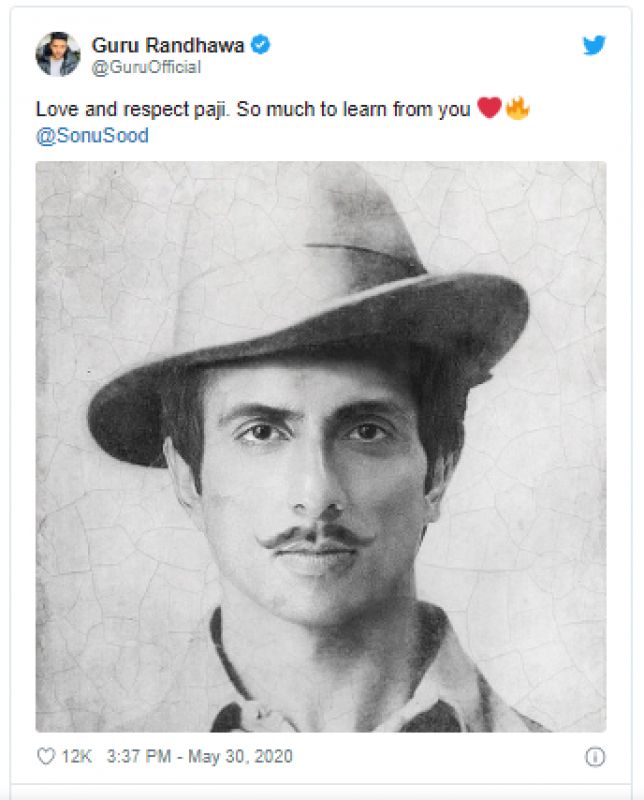Click the fire emoji in tweet
The height and width of the screenshot is (800, 644).
point(516,109)
